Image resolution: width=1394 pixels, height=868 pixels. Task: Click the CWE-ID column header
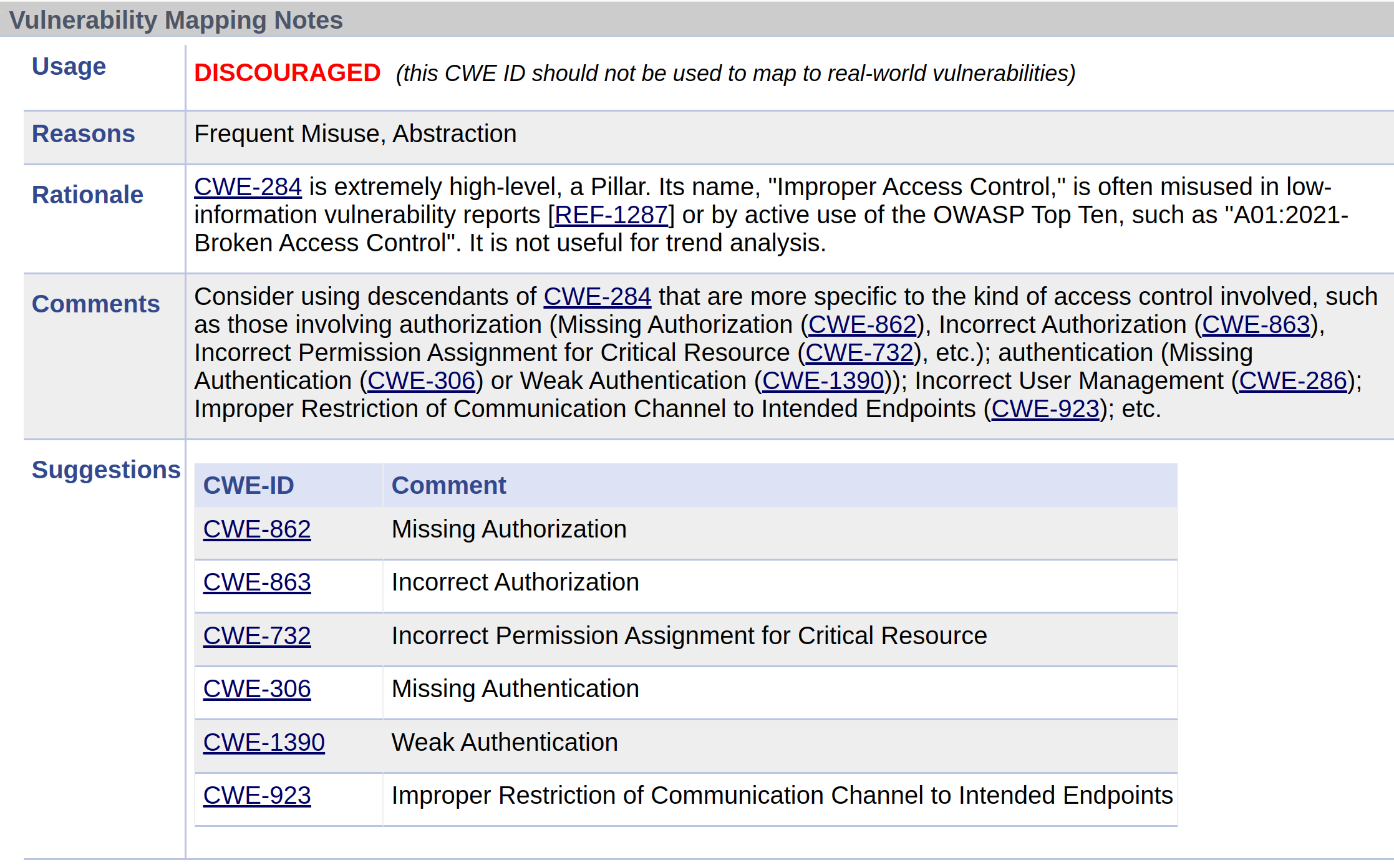point(288,485)
